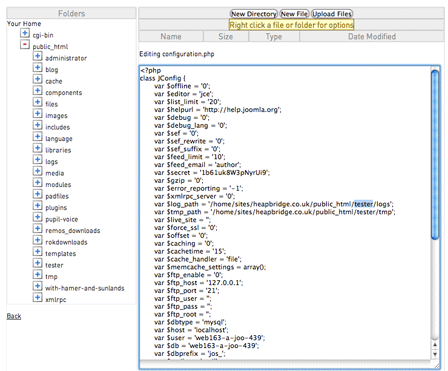Click the $ftp_host line in the editor
The image size is (448, 371).
point(199,283)
